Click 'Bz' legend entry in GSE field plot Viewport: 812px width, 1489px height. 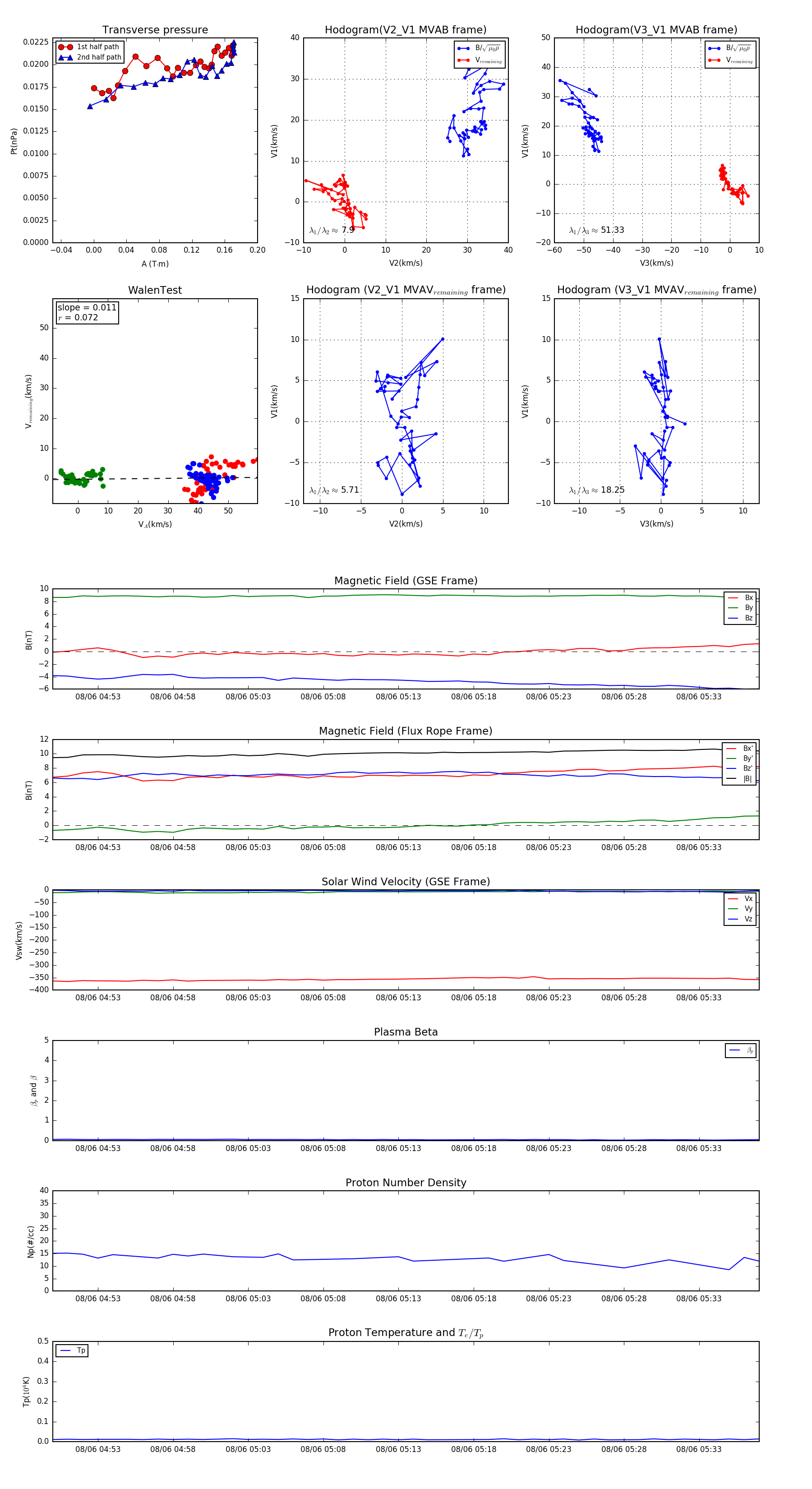[x=740, y=618]
